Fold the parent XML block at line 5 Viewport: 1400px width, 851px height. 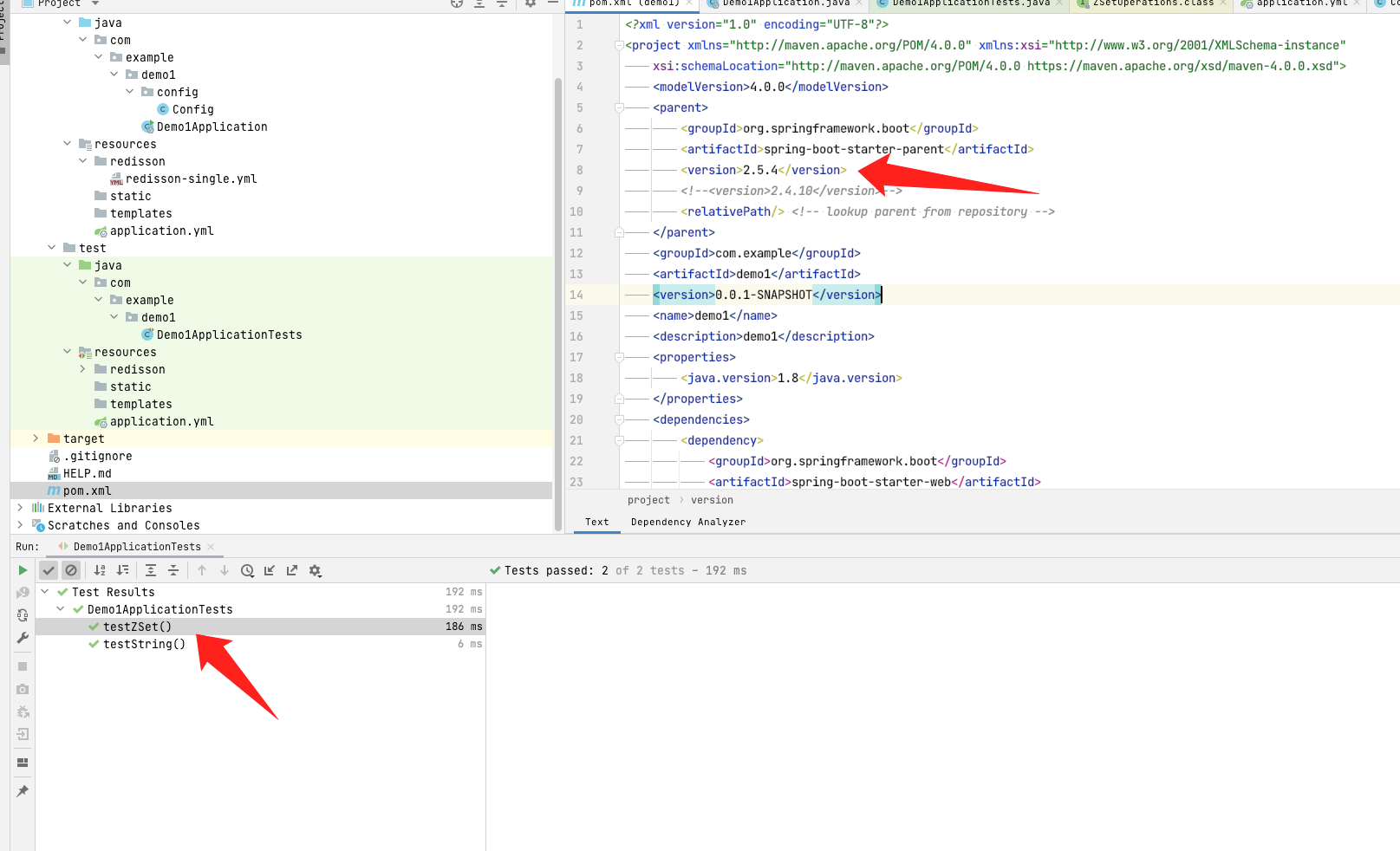click(619, 107)
